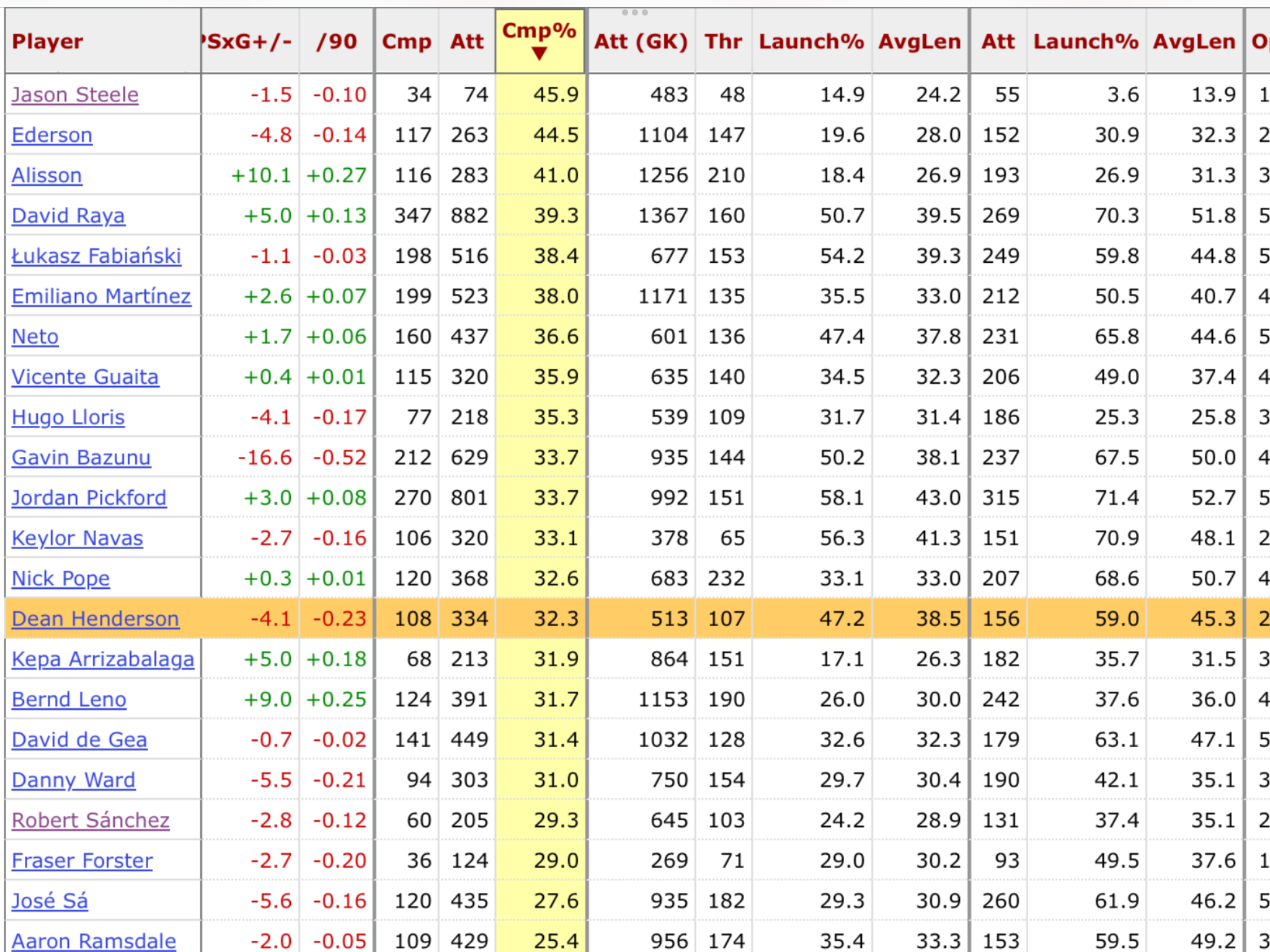Open Robert Sánchez player page

(91, 820)
